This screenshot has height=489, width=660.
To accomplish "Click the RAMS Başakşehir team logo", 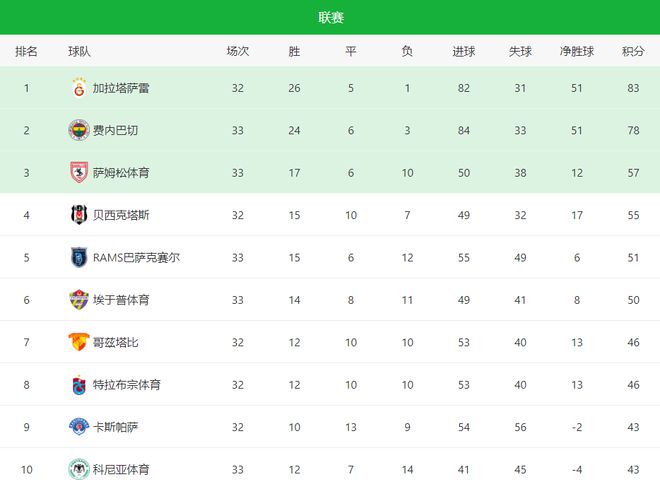I will [78, 257].
